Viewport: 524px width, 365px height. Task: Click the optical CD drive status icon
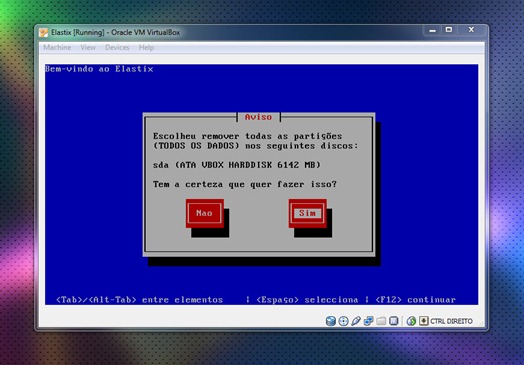pos(343,321)
